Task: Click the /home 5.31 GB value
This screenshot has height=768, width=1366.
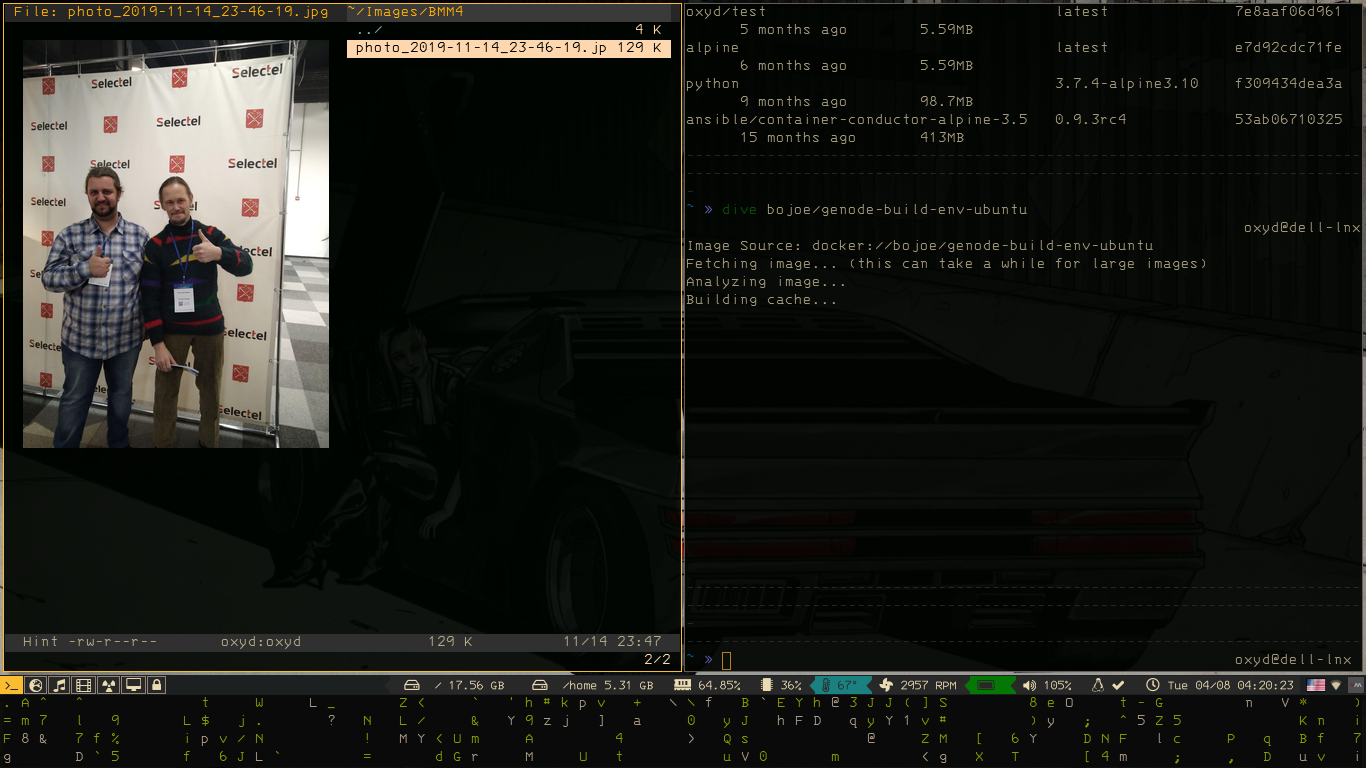Action: tap(608, 685)
